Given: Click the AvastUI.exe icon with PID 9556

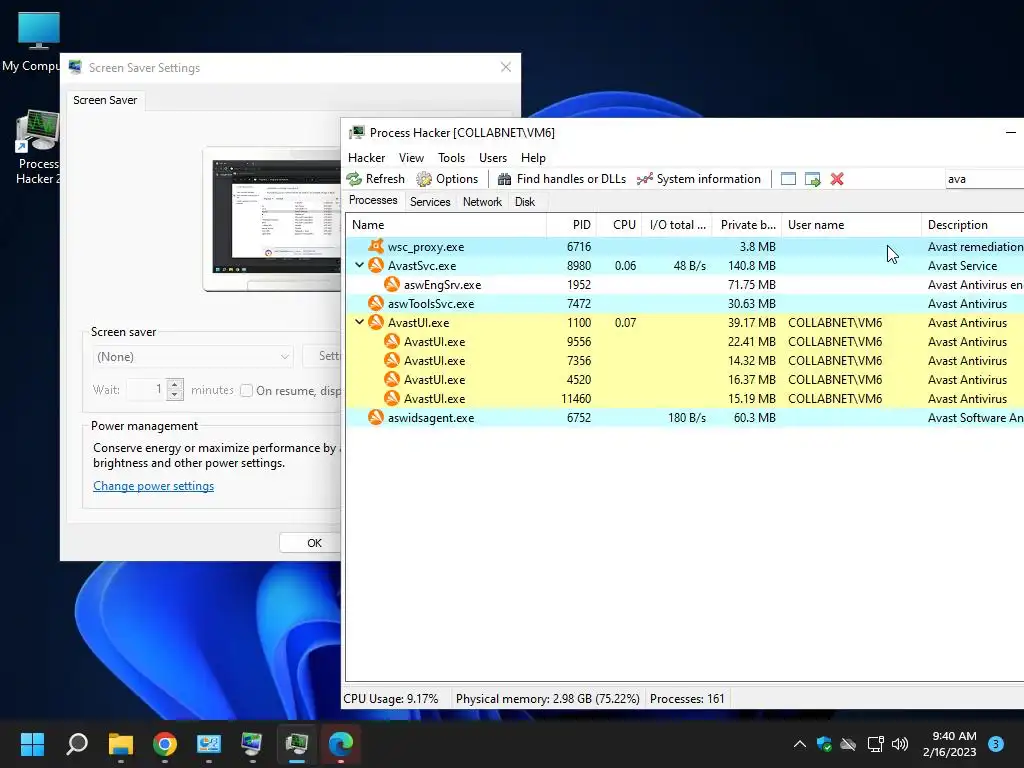Looking at the screenshot, I should click(x=392, y=341).
